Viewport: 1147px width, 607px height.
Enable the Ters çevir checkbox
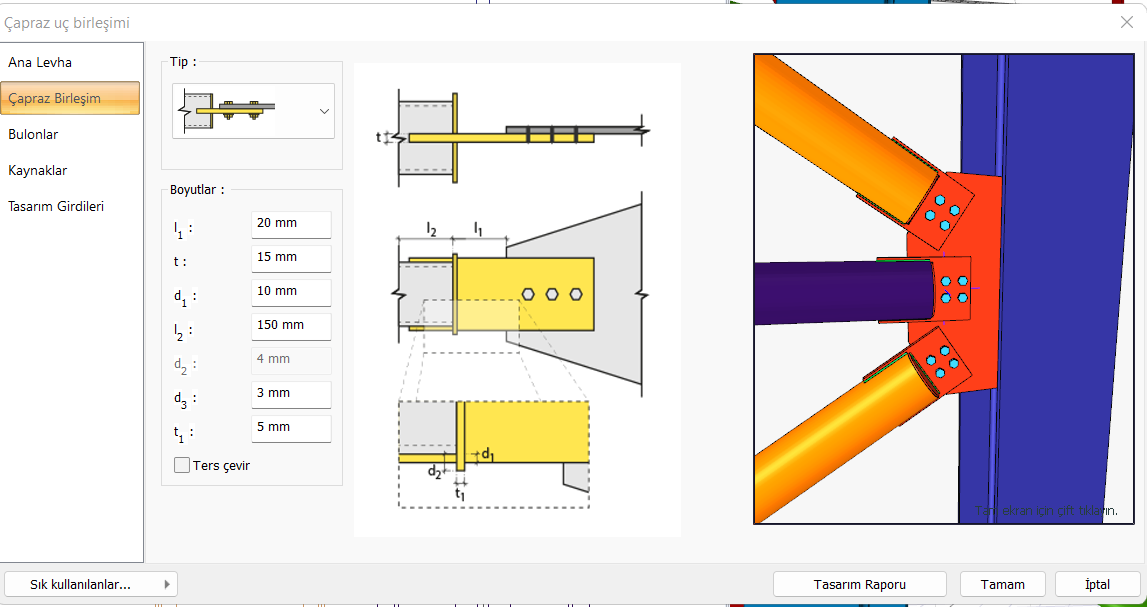click(182, 465)
